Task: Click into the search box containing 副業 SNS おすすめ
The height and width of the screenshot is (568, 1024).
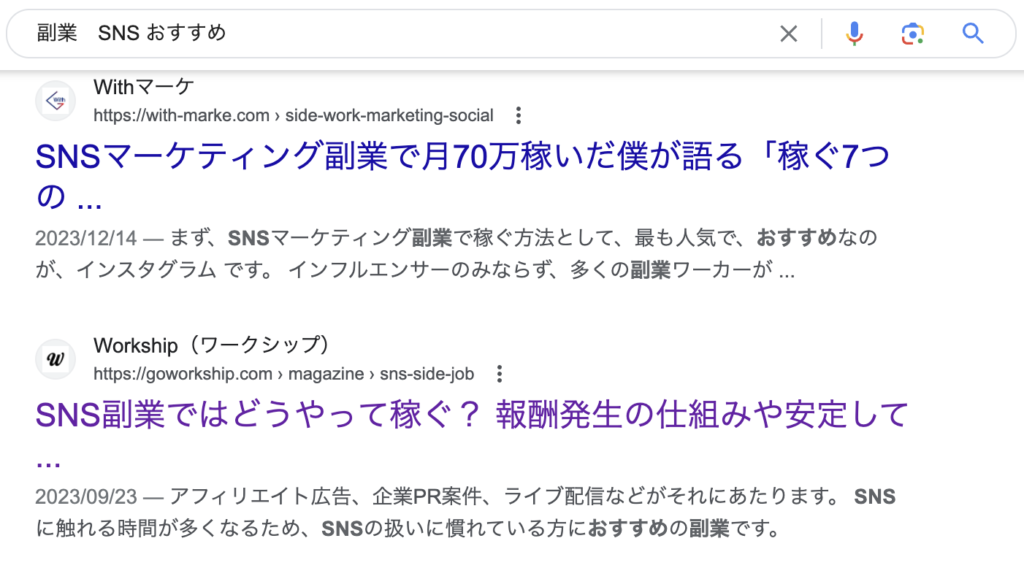Action: point(400,34)
